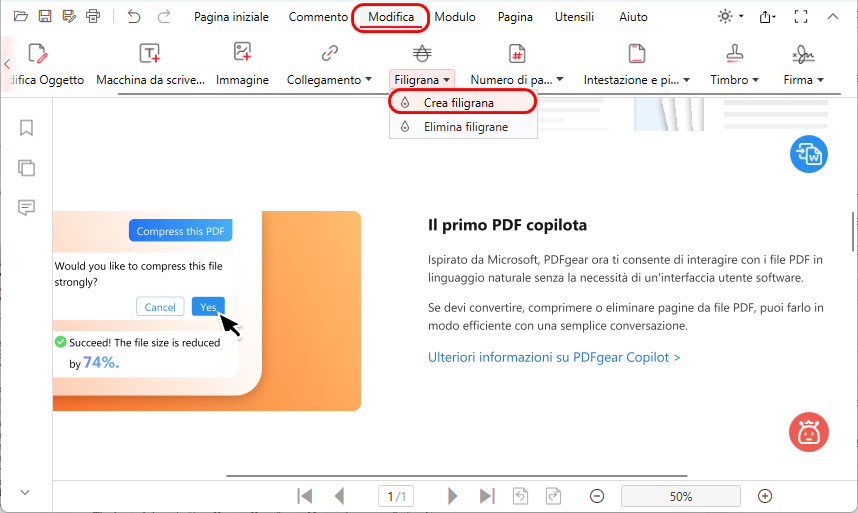Select the Modifica tab
858x513 pixels.
[x=391, y=17]
